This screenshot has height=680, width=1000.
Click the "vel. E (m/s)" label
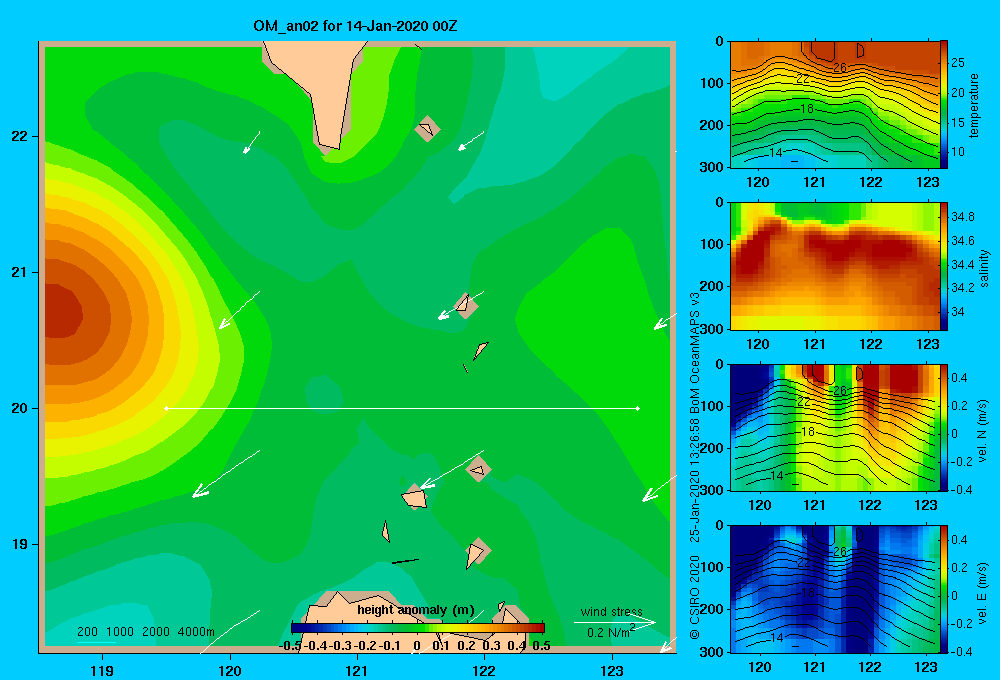coord(983,591)
